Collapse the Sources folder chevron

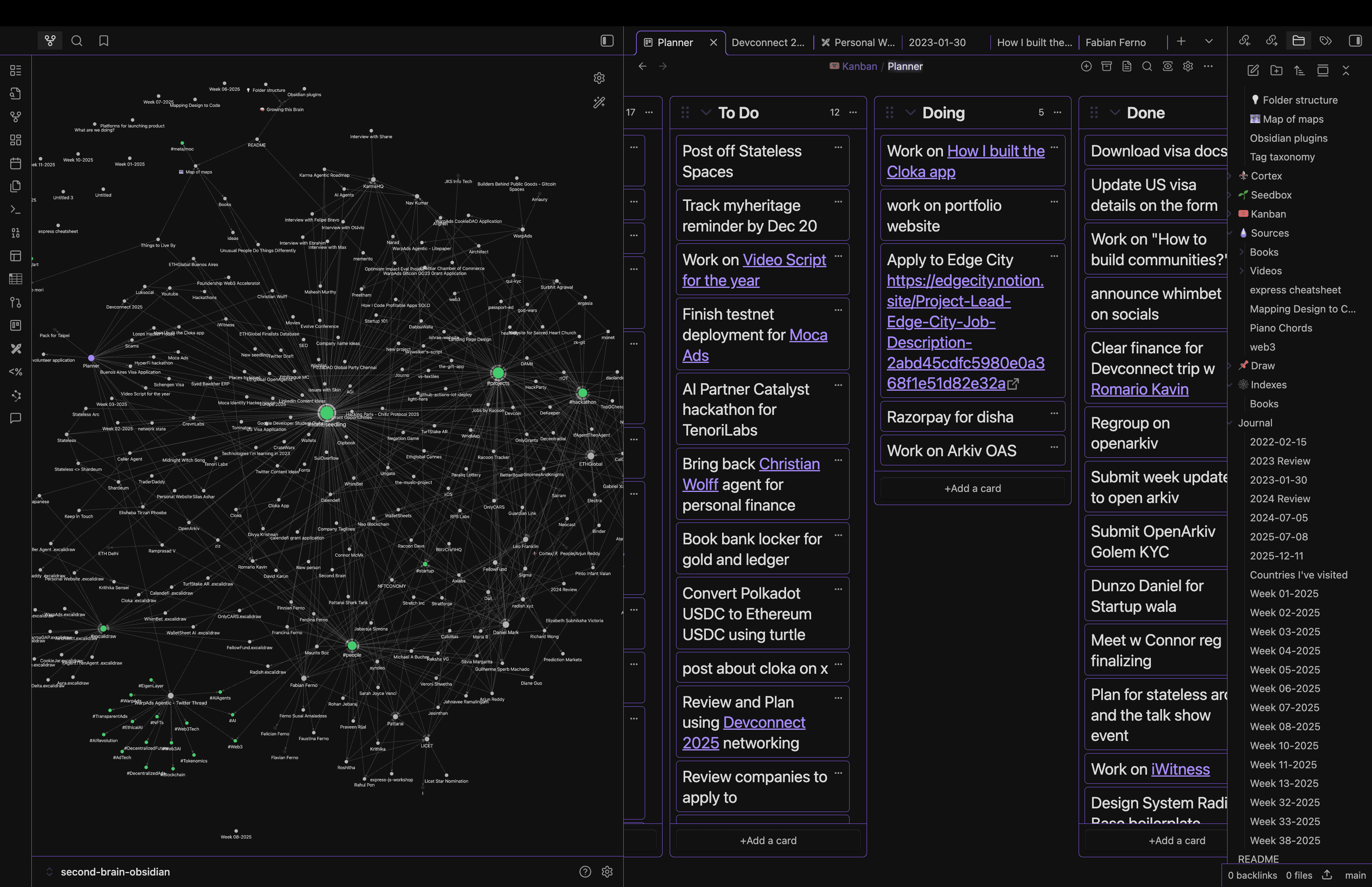(x=1230, y=233)
